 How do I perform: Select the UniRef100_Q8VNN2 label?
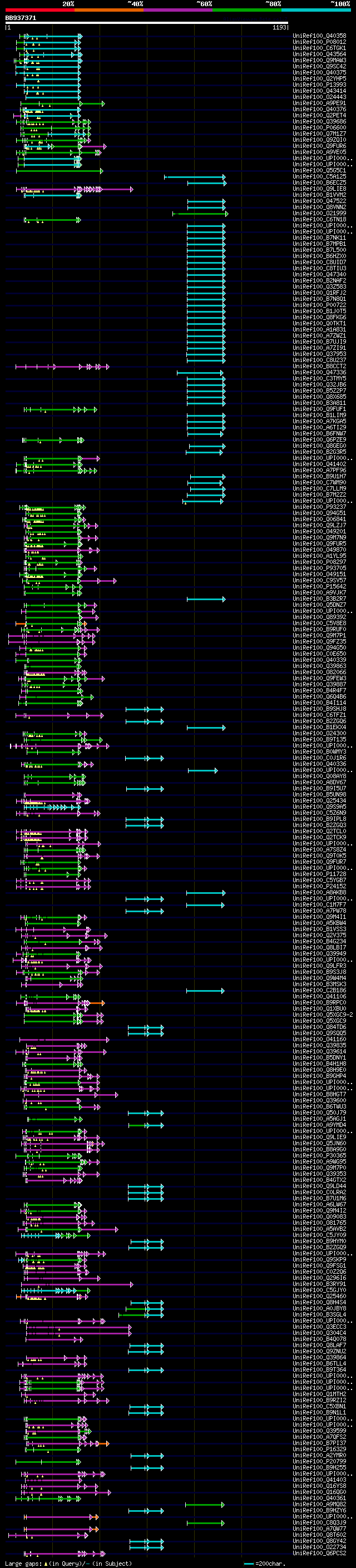[319, 207]
